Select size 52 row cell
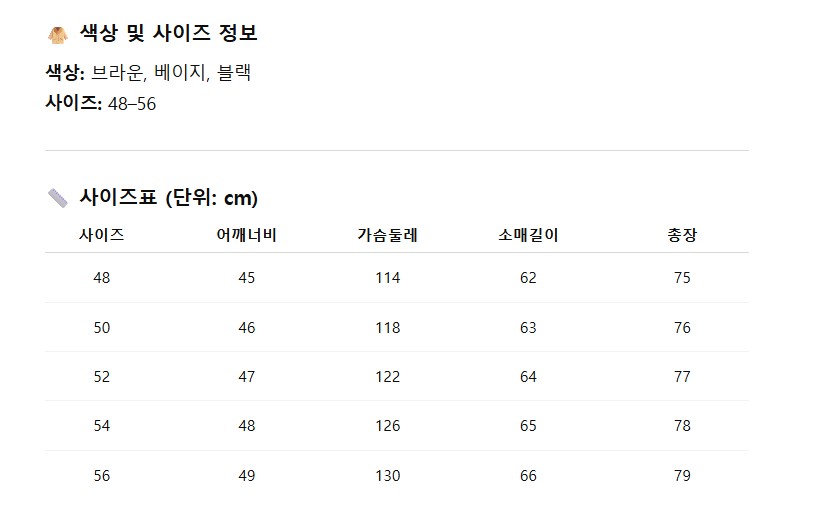This screenshot has width=813, height=525. (102, 377)
